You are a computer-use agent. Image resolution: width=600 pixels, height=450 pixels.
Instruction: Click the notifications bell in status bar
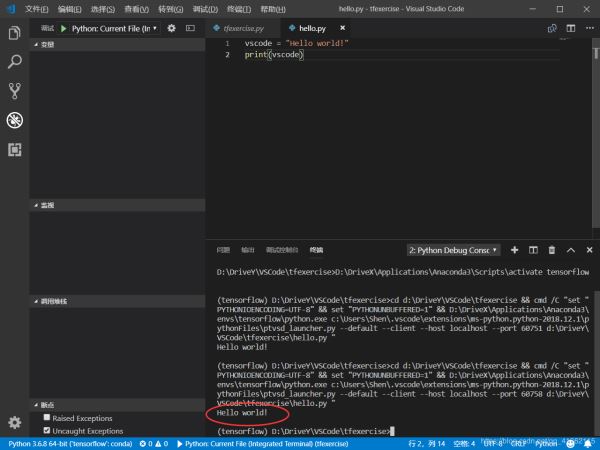click(x=588, y=443)
